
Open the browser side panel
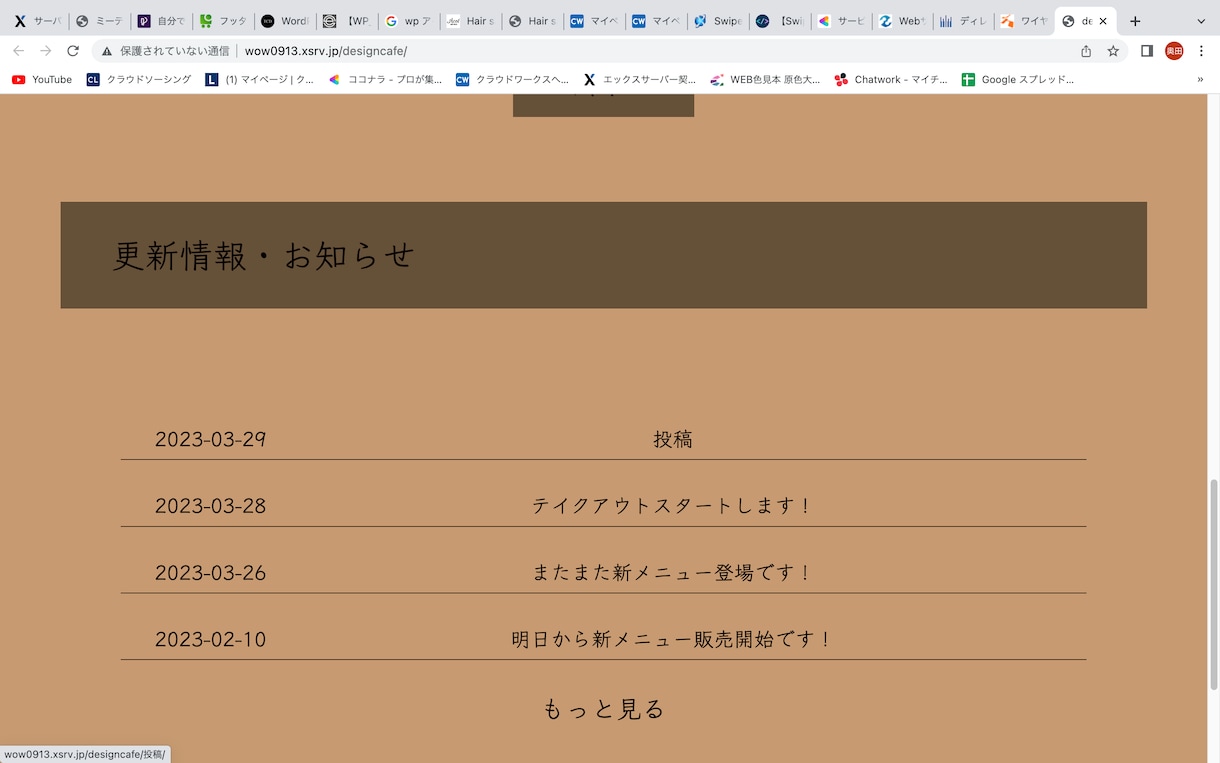point(1147,51)
